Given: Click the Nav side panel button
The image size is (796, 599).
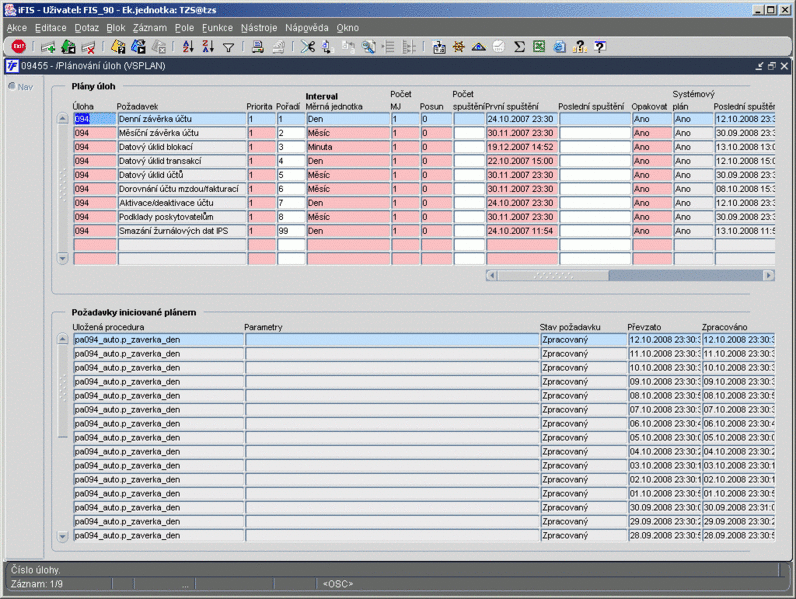Looking at the screenshot, I should coord(20,87).
